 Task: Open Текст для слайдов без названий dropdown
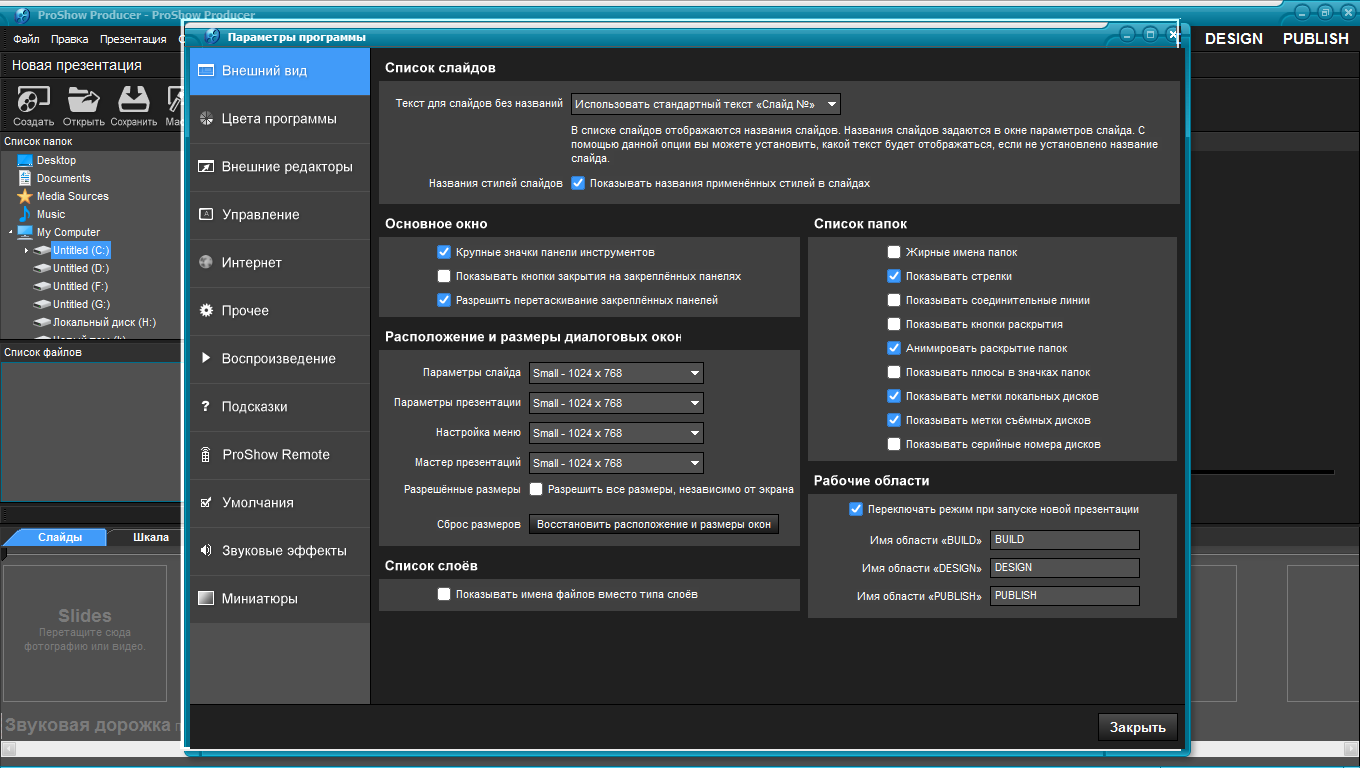point(705,104)
